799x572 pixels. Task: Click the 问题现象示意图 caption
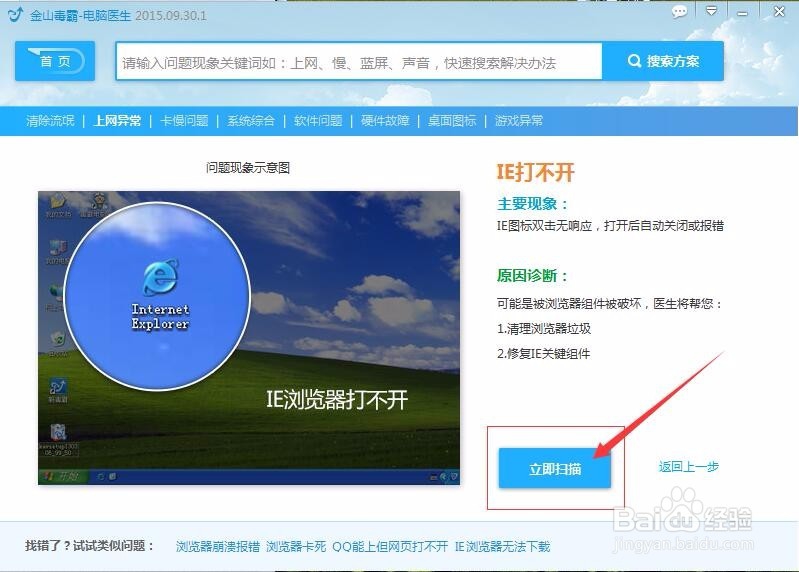[x=248, y=168]
